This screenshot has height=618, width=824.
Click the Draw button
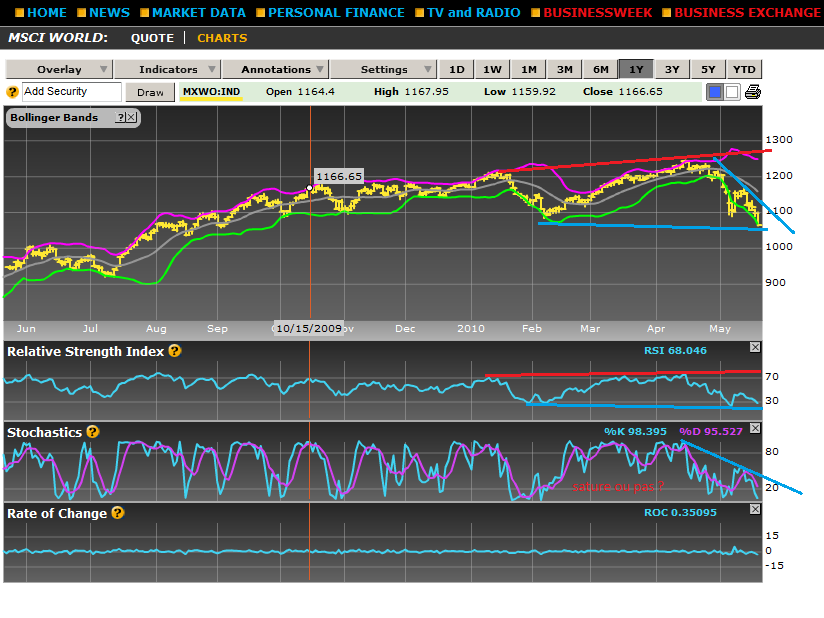tap(150, 92)
